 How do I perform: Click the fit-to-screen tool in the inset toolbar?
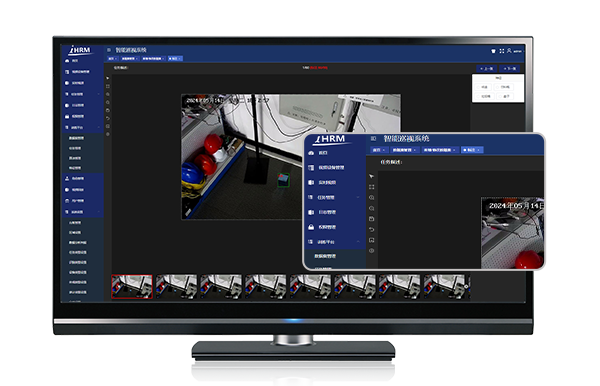click(371, 187)
